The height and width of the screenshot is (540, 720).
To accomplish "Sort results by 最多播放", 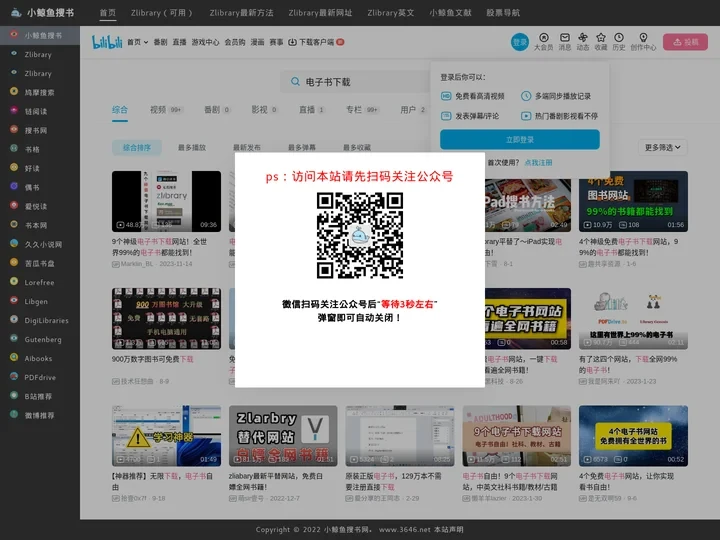I will pyautogui.click(x=192, y=147).
